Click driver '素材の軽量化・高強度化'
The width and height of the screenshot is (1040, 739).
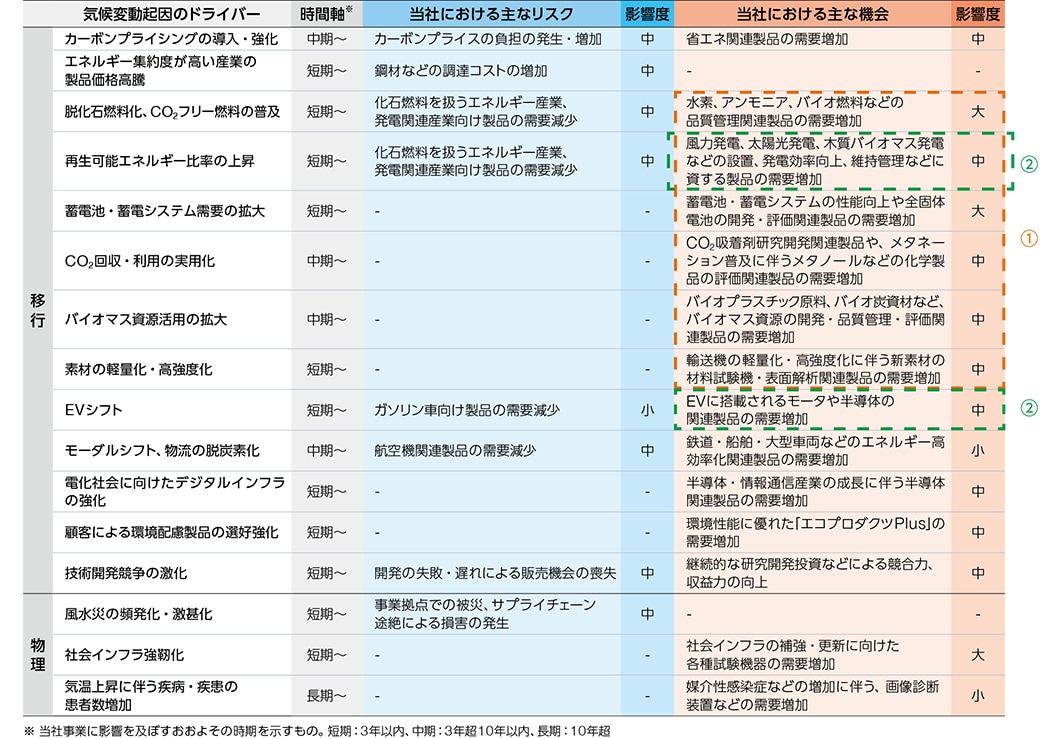(138, 369)
